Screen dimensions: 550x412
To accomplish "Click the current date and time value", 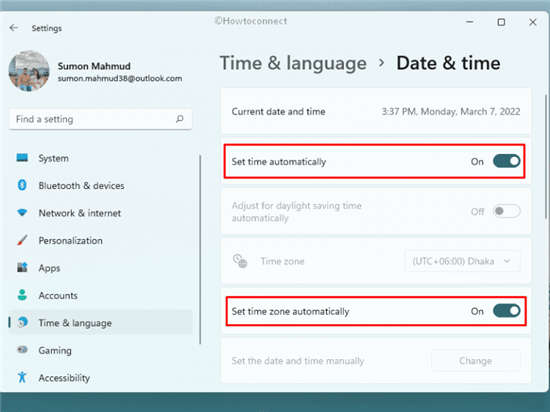I will pos(451,112).
